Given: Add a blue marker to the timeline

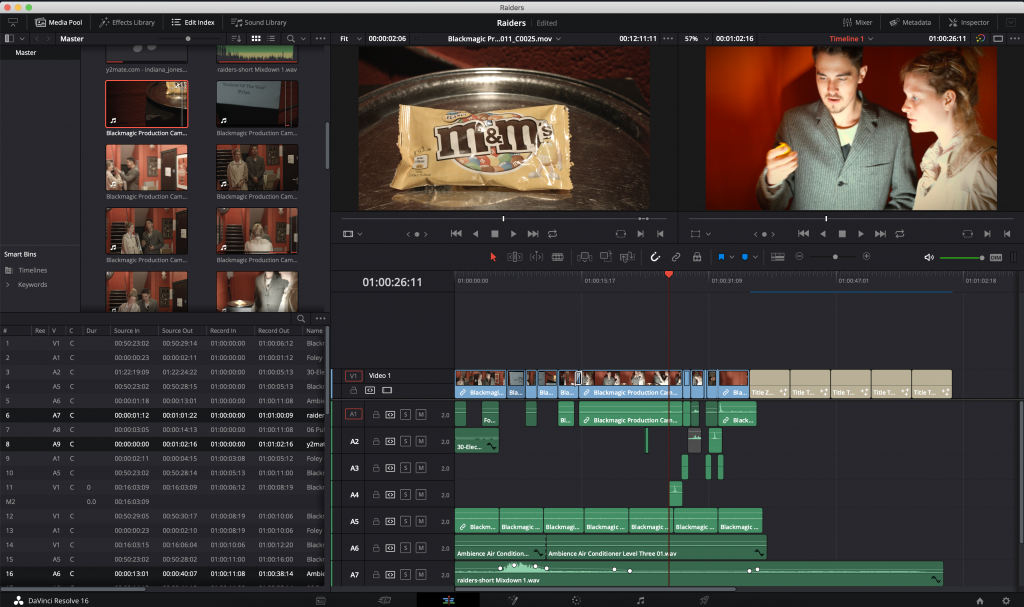Looking at the screenshot, I should (x=744, y=257).
